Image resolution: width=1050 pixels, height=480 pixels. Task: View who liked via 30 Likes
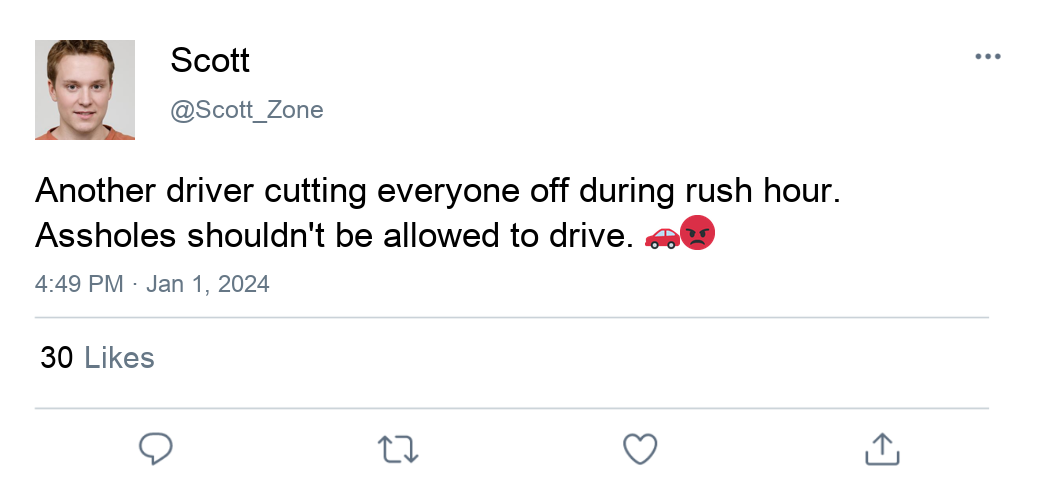[97, 358]
